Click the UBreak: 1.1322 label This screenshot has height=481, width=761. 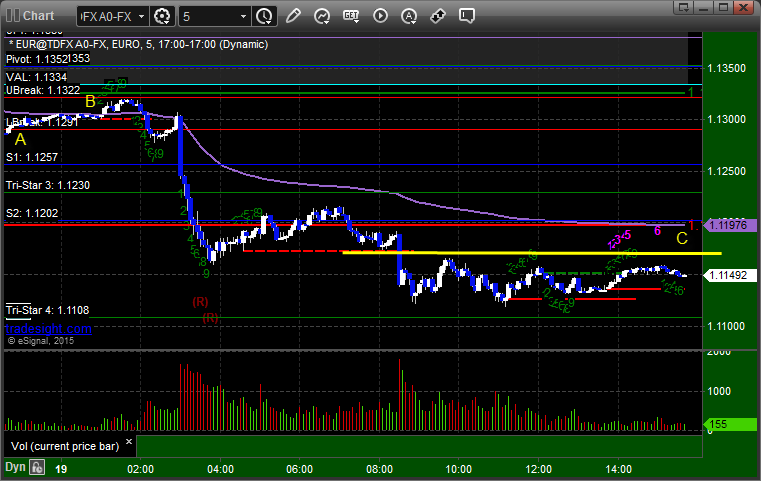[x=43, y=90]
